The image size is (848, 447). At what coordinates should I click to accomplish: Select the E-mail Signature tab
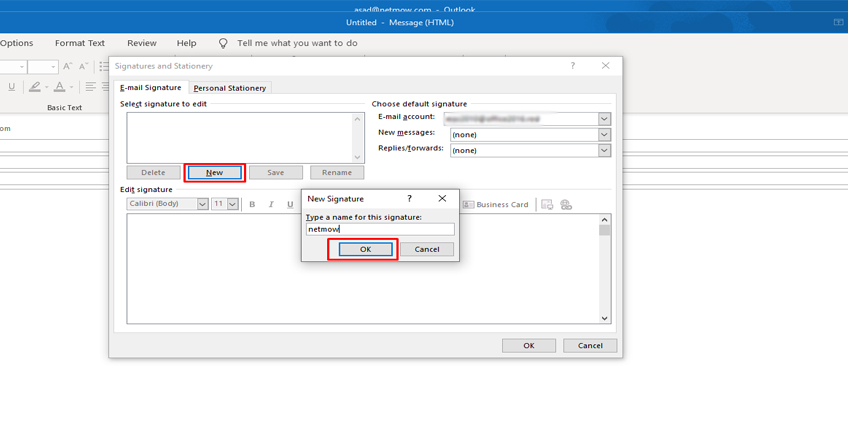pyautogui.click(x=150, y=88)
